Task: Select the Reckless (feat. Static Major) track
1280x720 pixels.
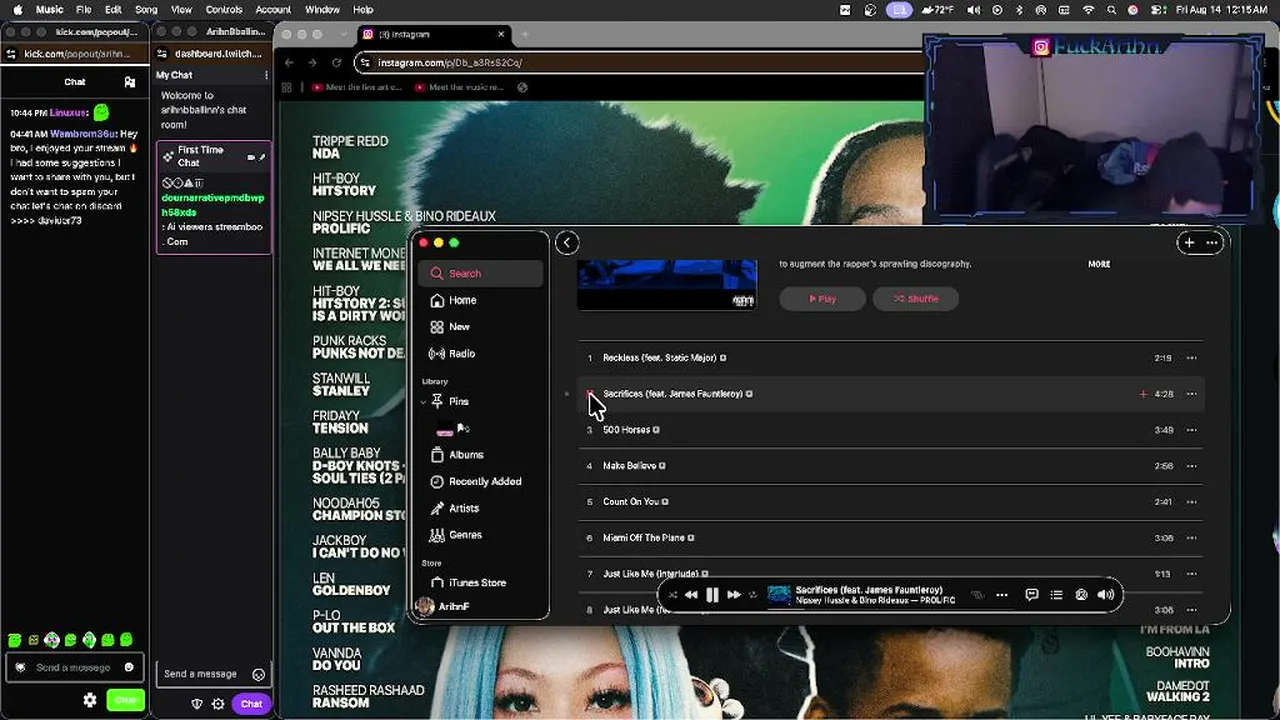Action: click(891, 358)
